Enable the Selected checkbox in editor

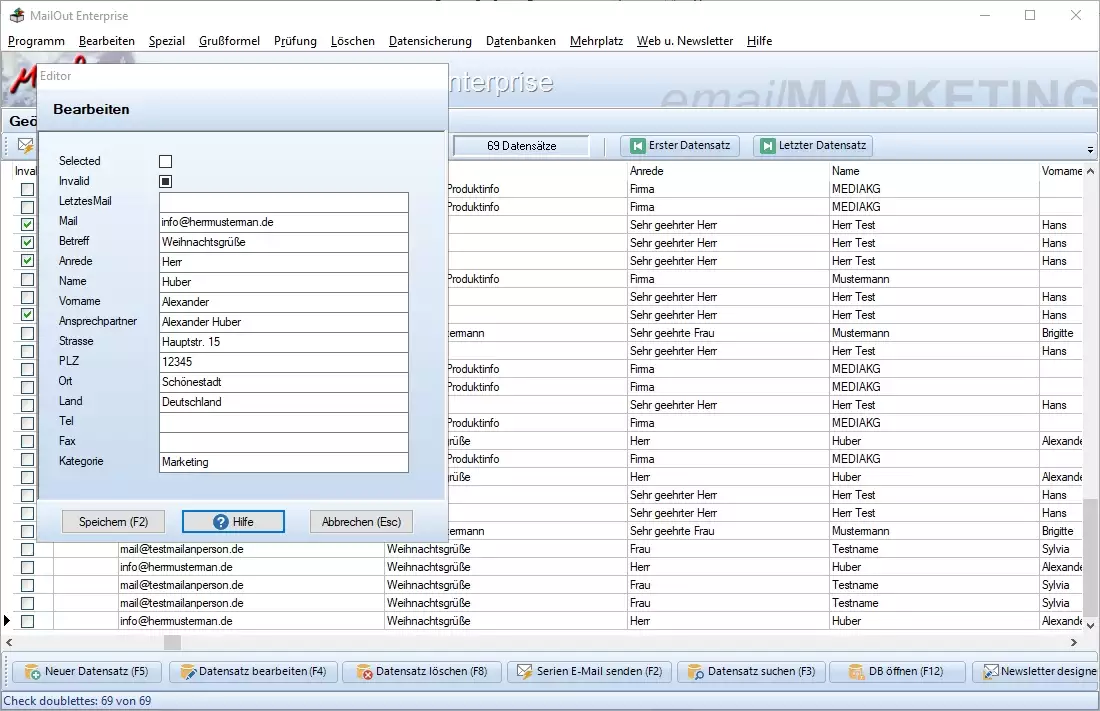point(166,161)
